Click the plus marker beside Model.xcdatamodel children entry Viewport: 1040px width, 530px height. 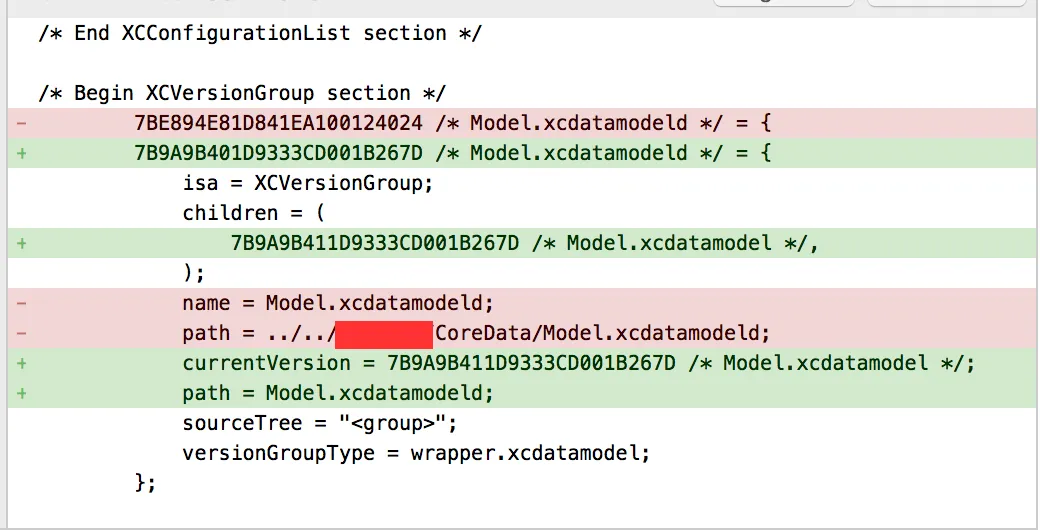pos(22,243)
